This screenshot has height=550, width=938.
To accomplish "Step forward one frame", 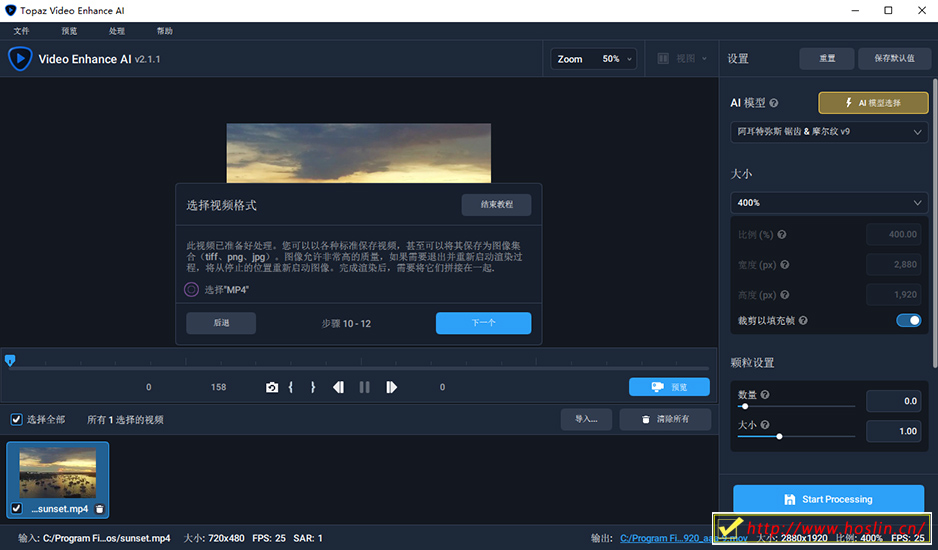I will tap(391, 387).
